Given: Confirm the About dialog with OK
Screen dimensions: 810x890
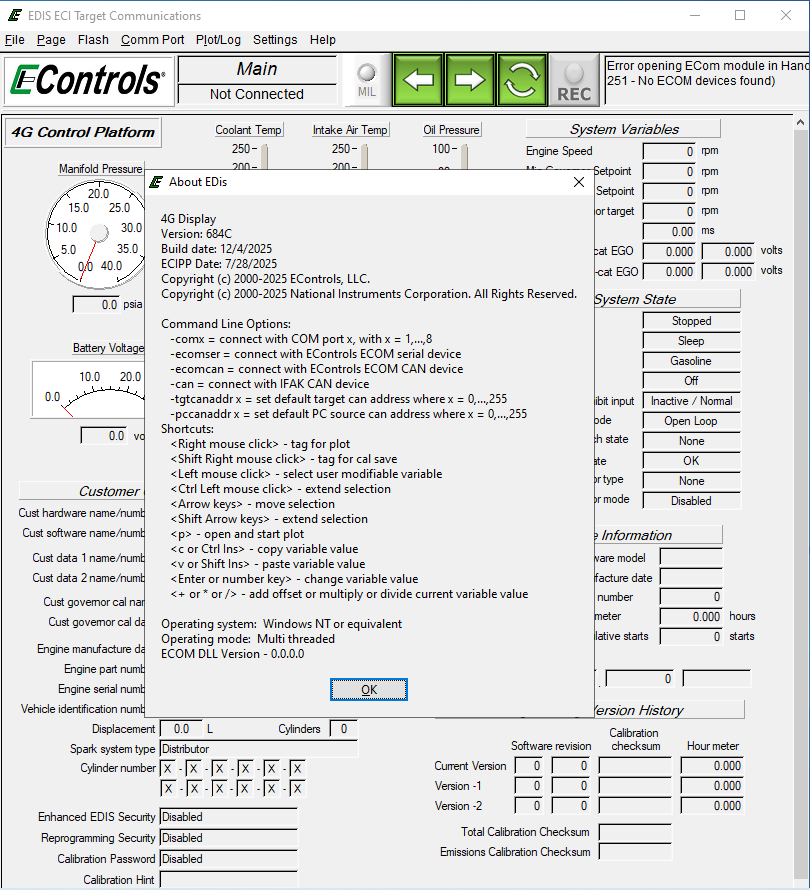Looking at the screenshot, I should (369, 689).
